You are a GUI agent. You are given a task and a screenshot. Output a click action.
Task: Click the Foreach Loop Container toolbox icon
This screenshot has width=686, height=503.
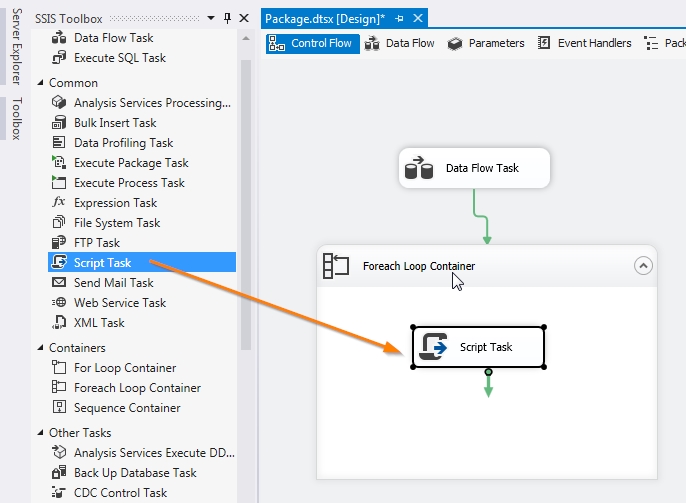click(x=59, y=387)
